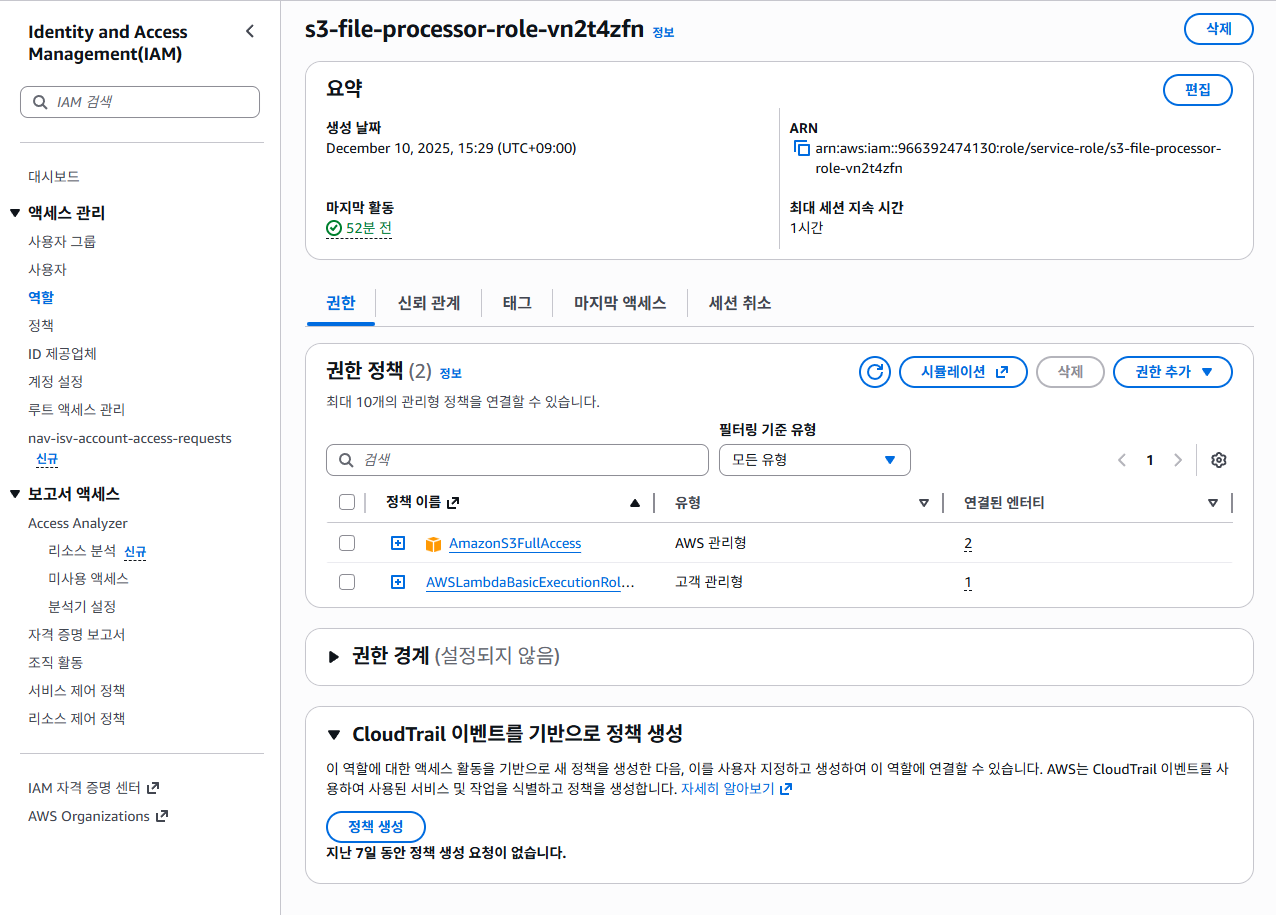Switch to the 태그 tab
The width and height of the screenshot is (1276, 915).
(x=517, y=303)
